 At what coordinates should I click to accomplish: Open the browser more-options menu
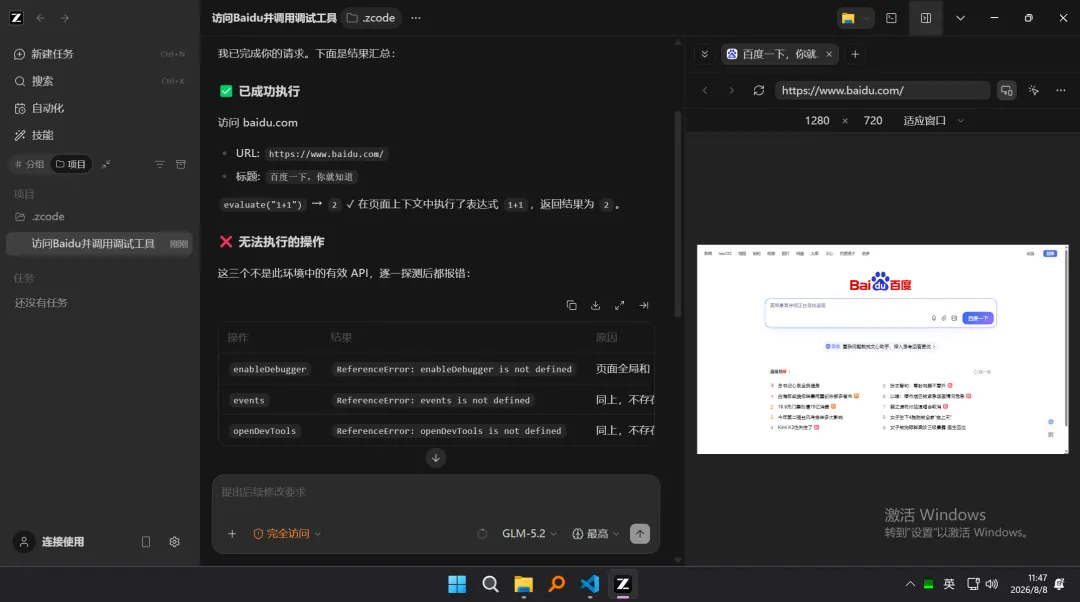[1061, 90]
